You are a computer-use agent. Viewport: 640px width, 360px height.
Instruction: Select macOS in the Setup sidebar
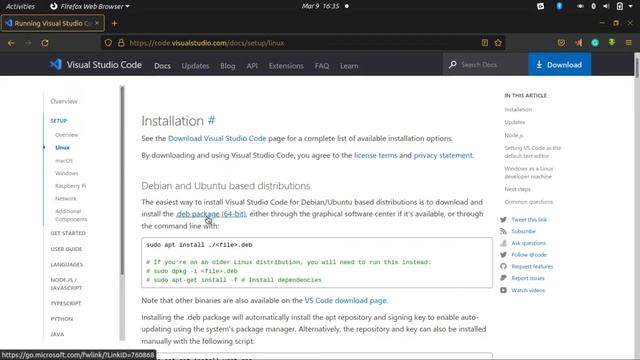point(64,160)
